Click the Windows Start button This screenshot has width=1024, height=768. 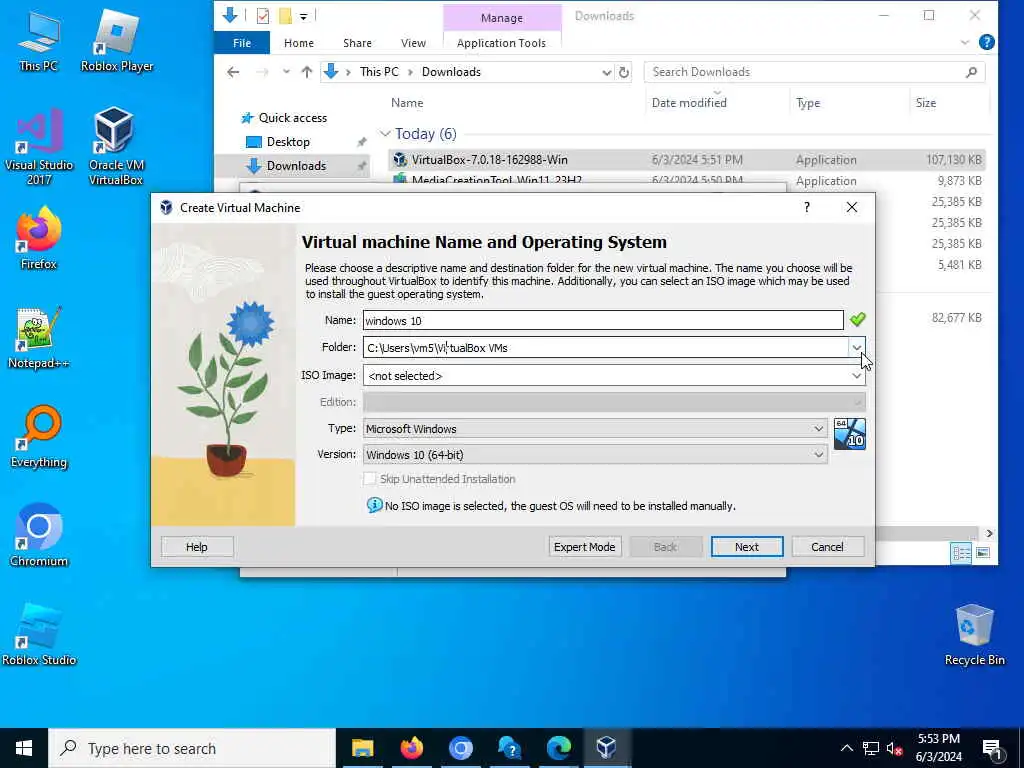24,748
